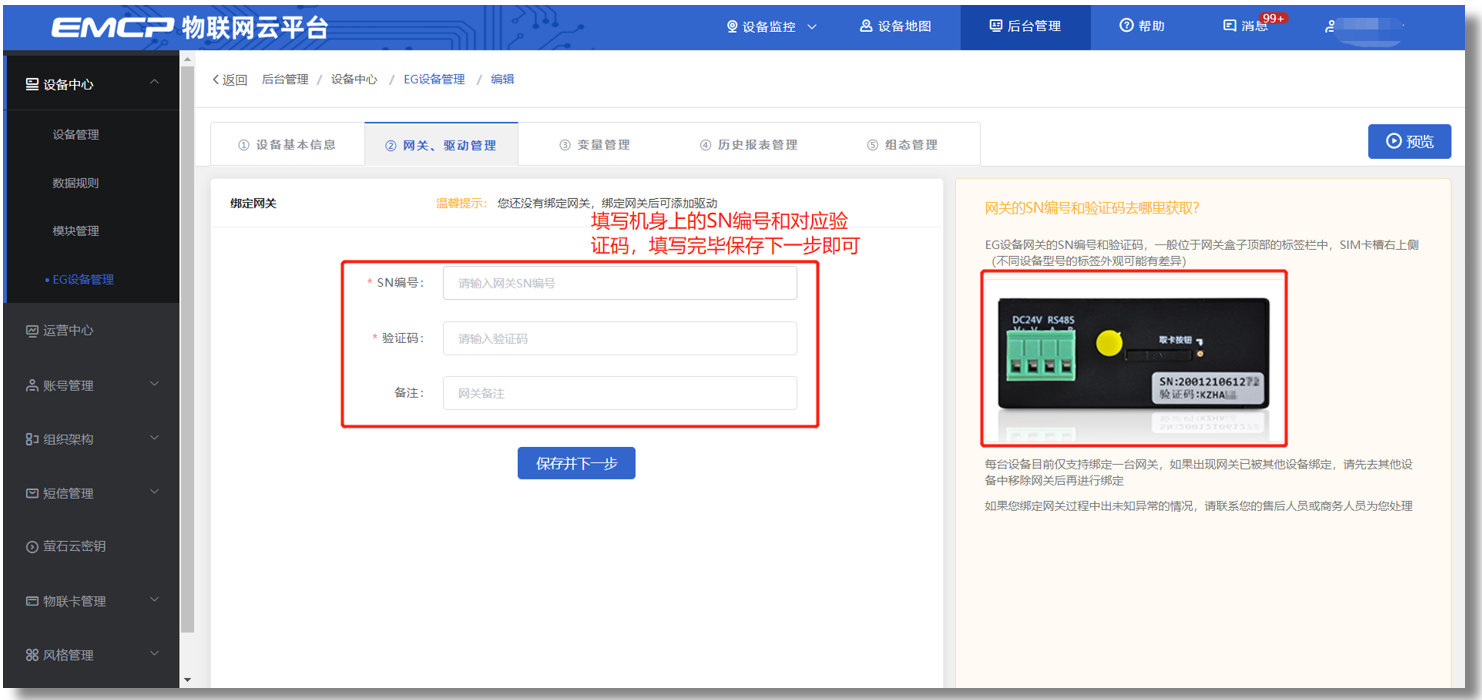The height and width of the screenshot is (700, 1482).
Task: Click 后台管理 breadcrumb
Action: point(285,79)
